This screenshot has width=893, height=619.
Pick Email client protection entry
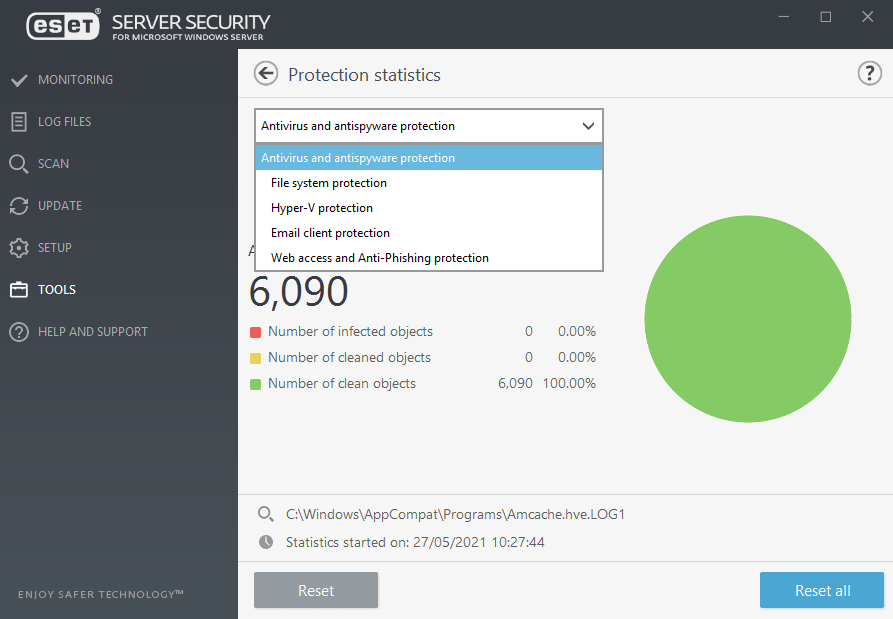[x=330, y=233]
